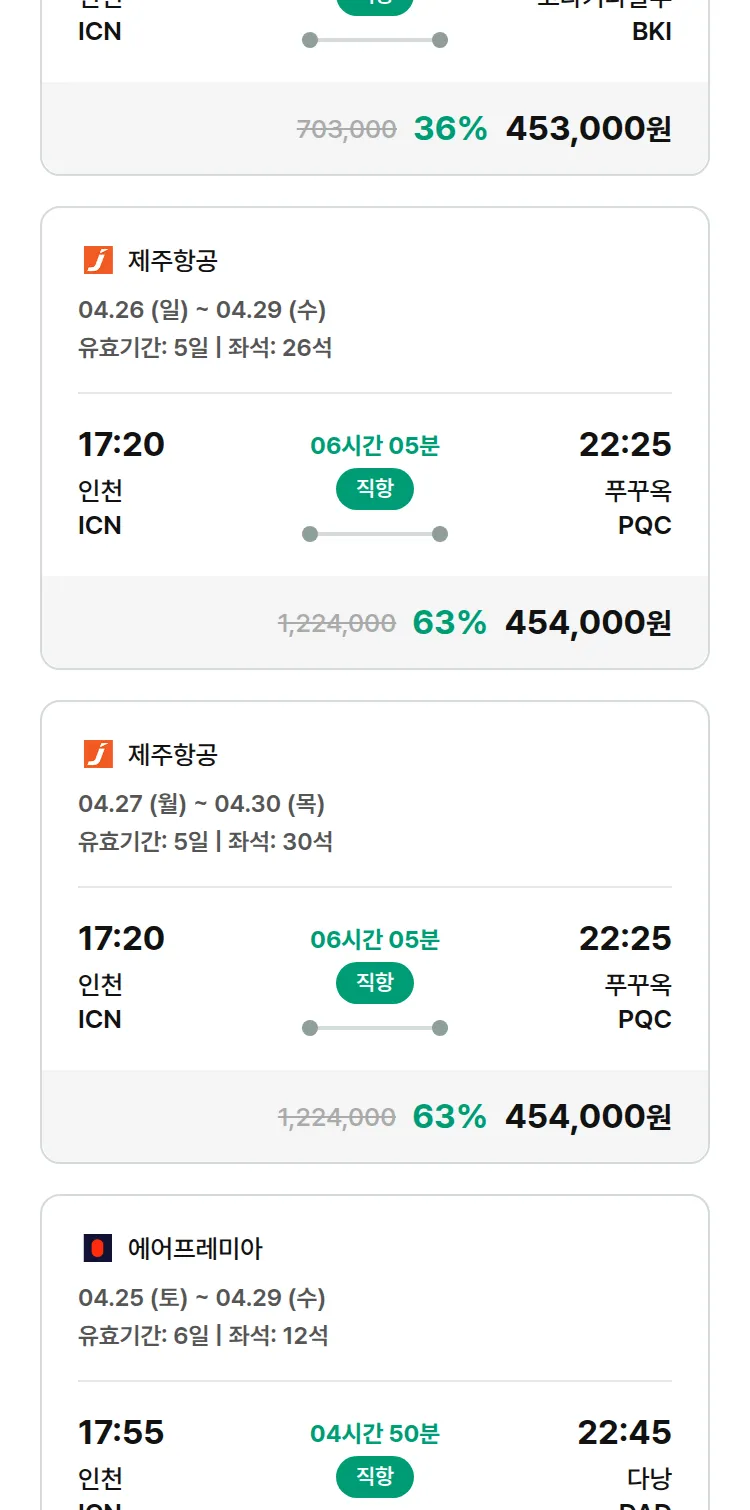The height and width of the screenshot is (1510, 750).
Task: Click the 22:45 arrival time
Action: [624, 1432]
